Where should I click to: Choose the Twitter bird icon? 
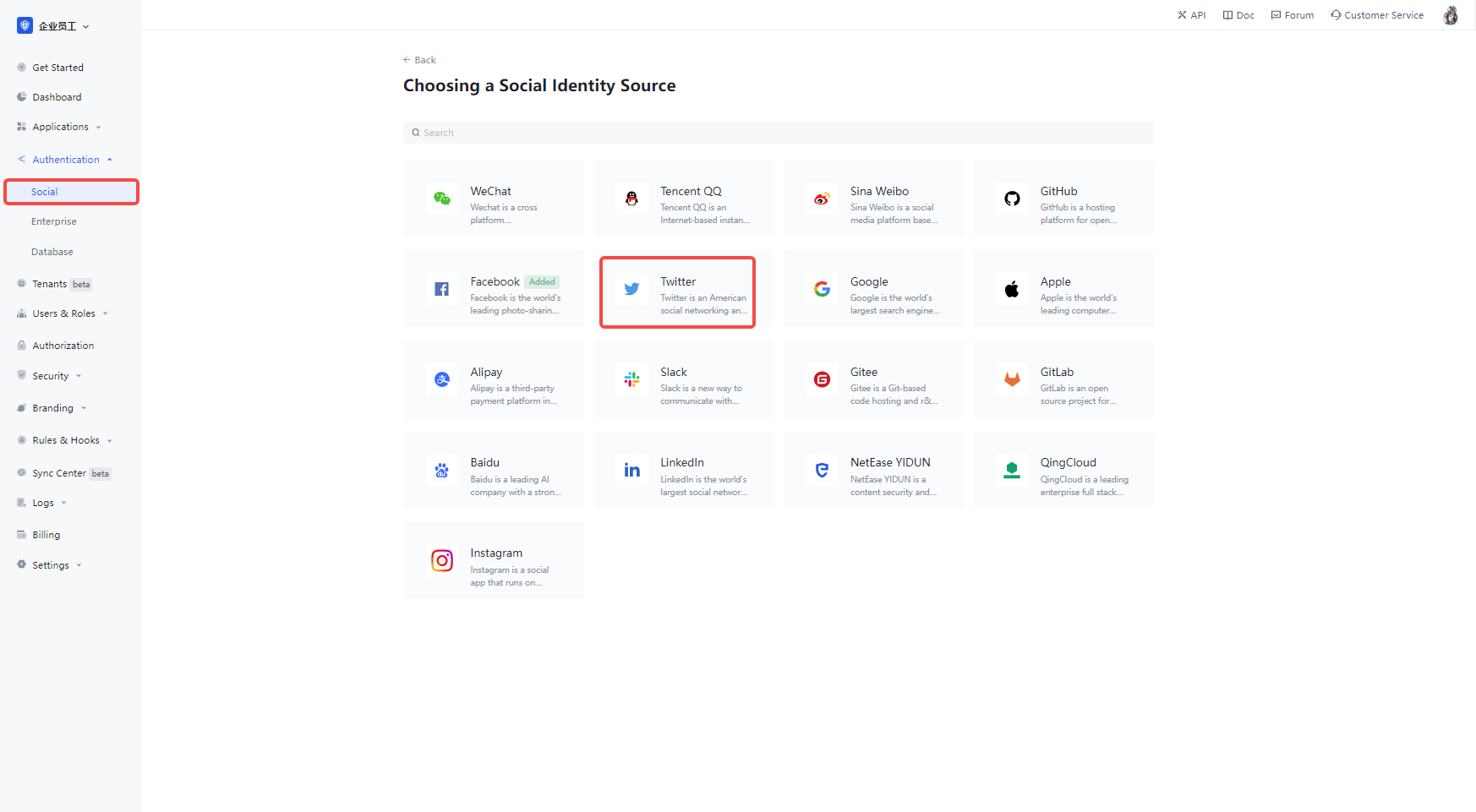pyautogui.click(x=631, y=289)
